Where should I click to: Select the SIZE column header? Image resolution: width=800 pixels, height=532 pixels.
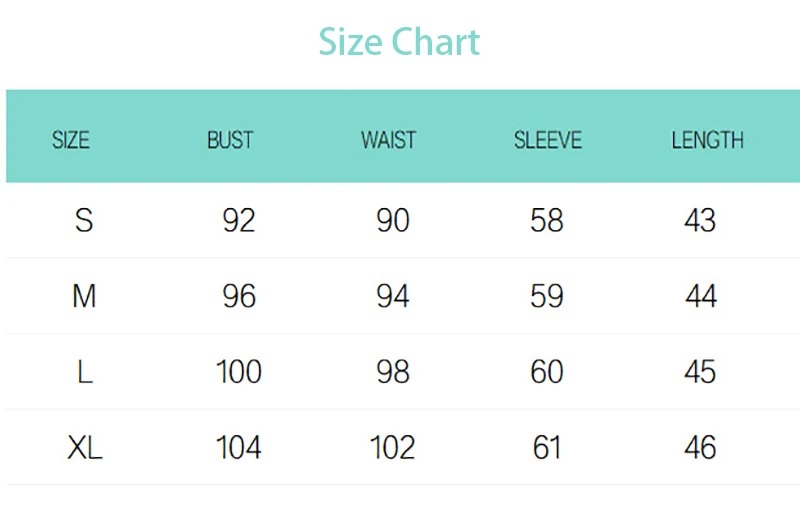pos(71,140)
